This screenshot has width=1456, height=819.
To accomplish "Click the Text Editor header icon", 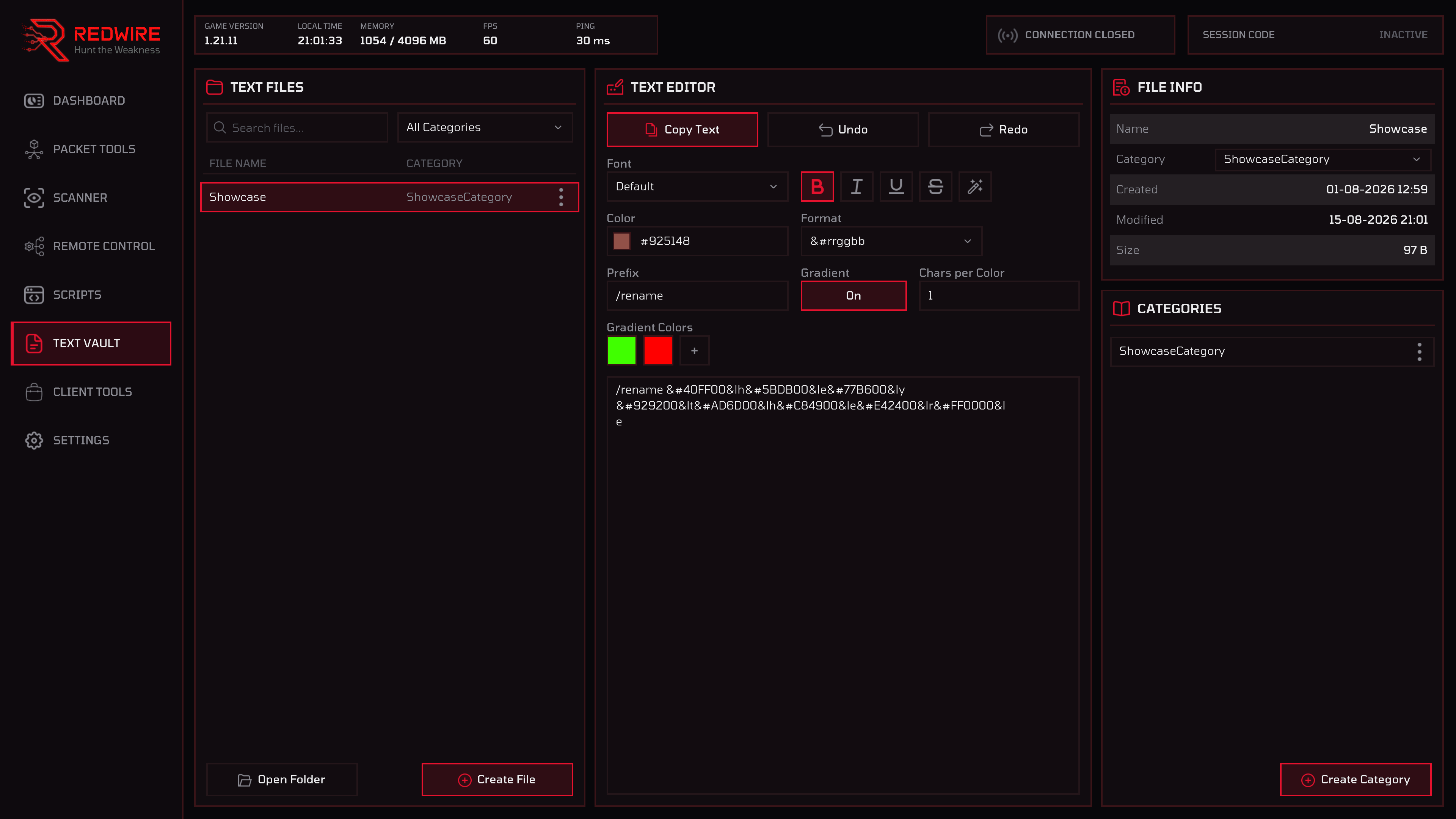I will pos(615,87).
